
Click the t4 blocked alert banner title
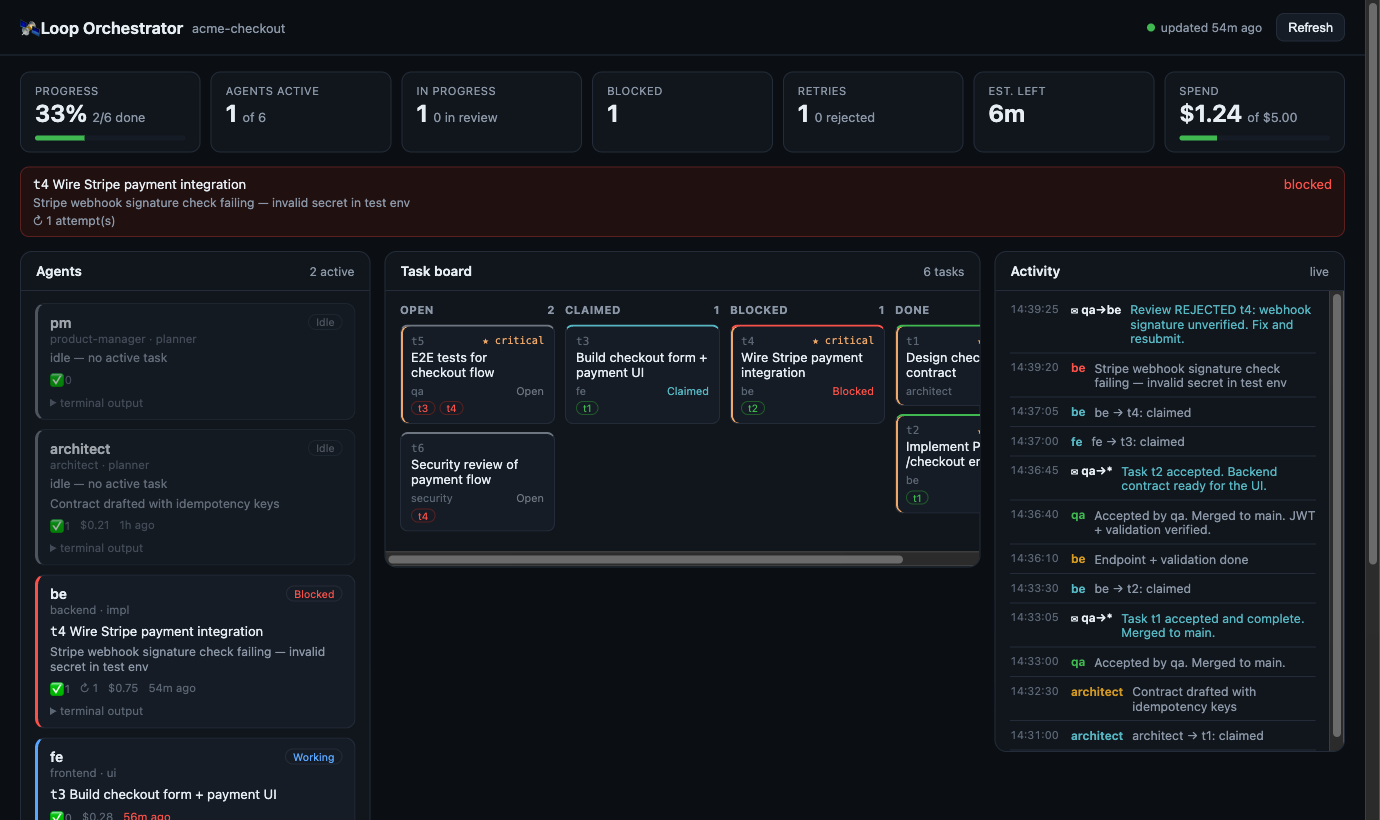pos(139,184)
